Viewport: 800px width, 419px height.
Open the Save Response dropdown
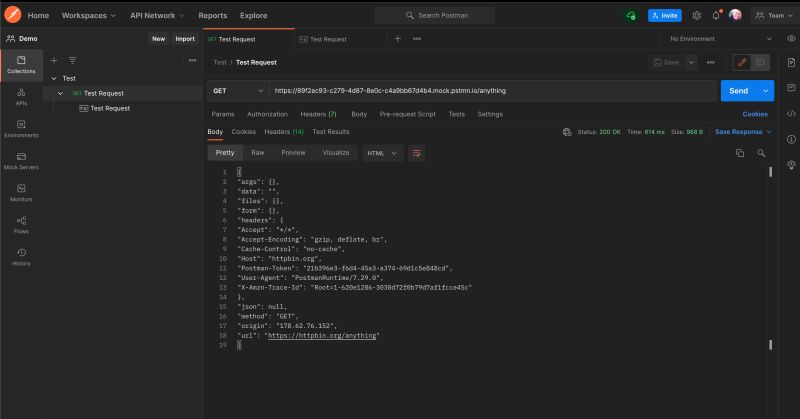(743, 132)
